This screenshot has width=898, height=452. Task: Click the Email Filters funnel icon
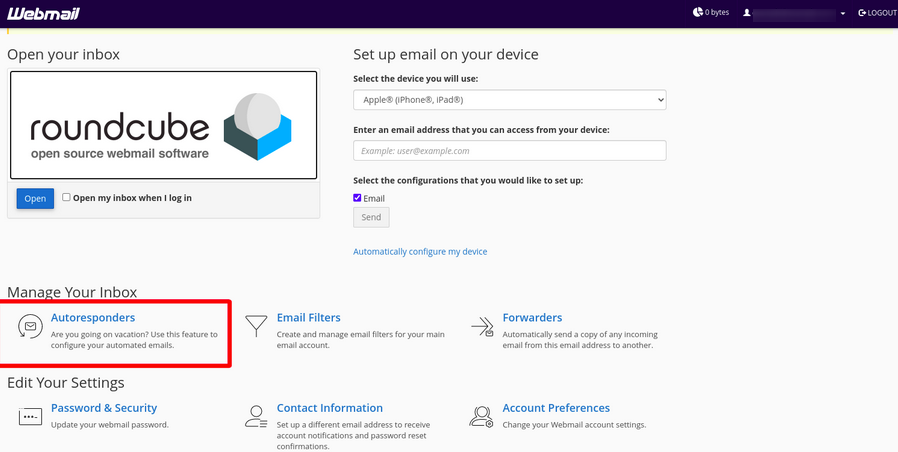point(257,326)
